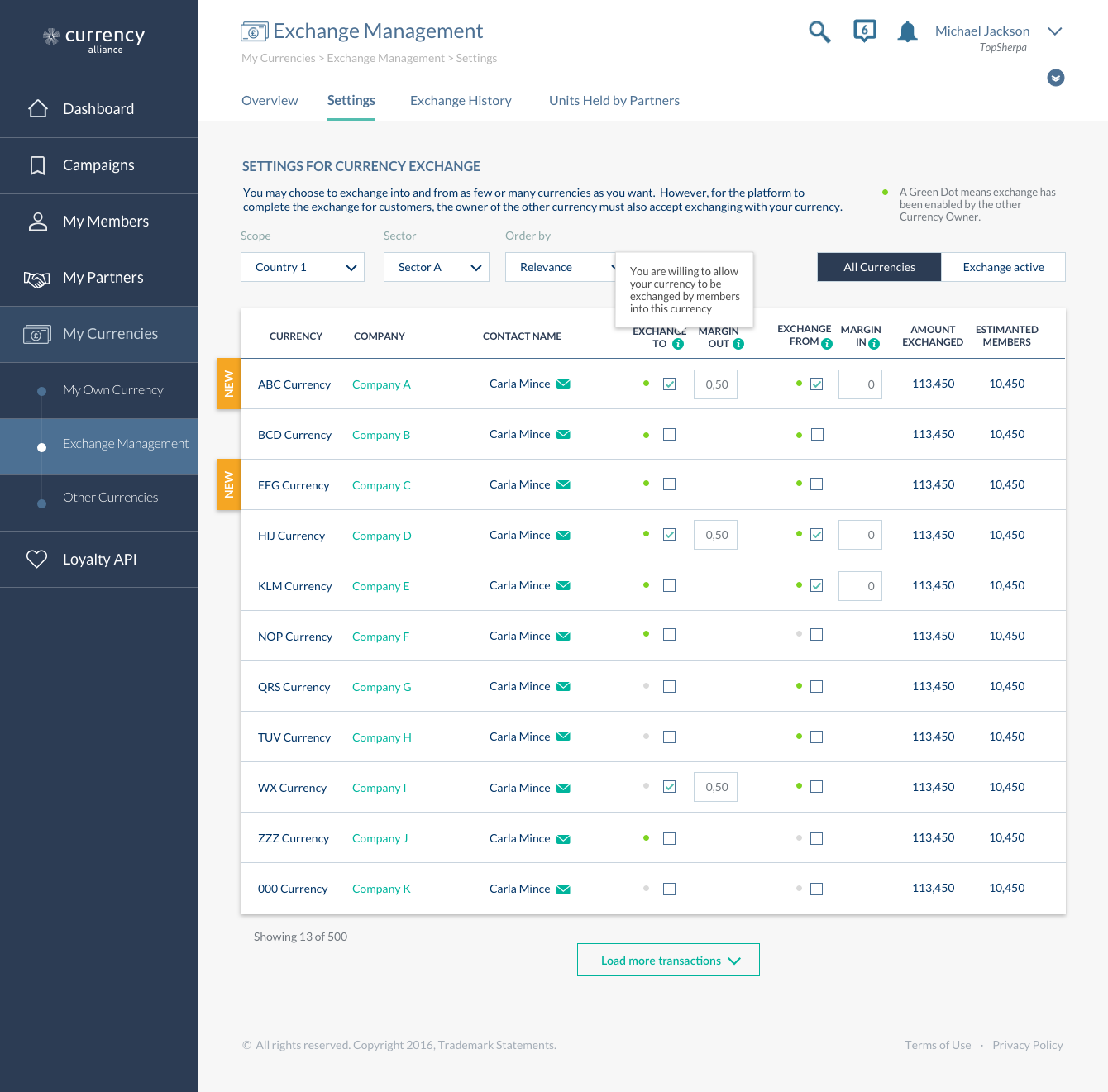Click the Margin Out info icon

tap(738, 344)
